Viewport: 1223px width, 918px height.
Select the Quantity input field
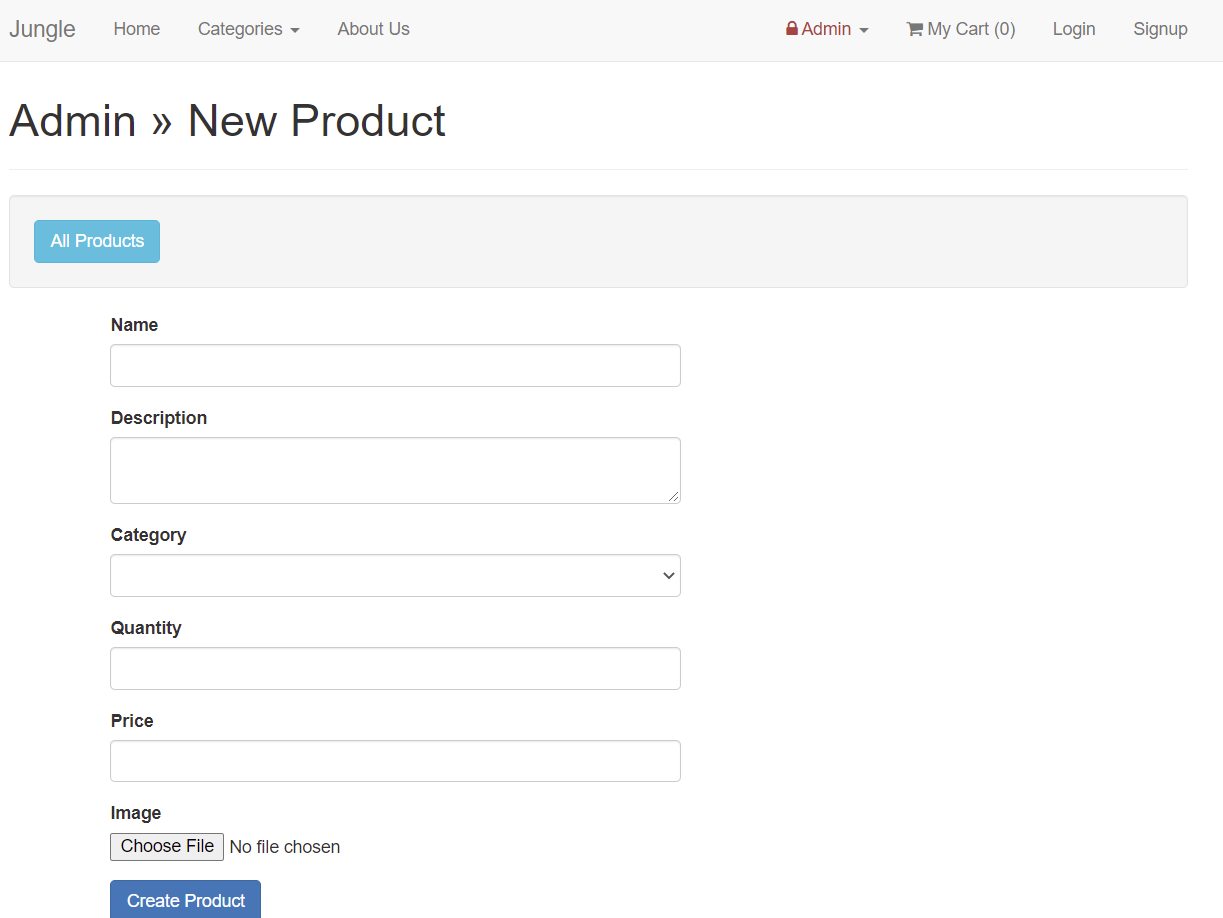click(395, 668)
